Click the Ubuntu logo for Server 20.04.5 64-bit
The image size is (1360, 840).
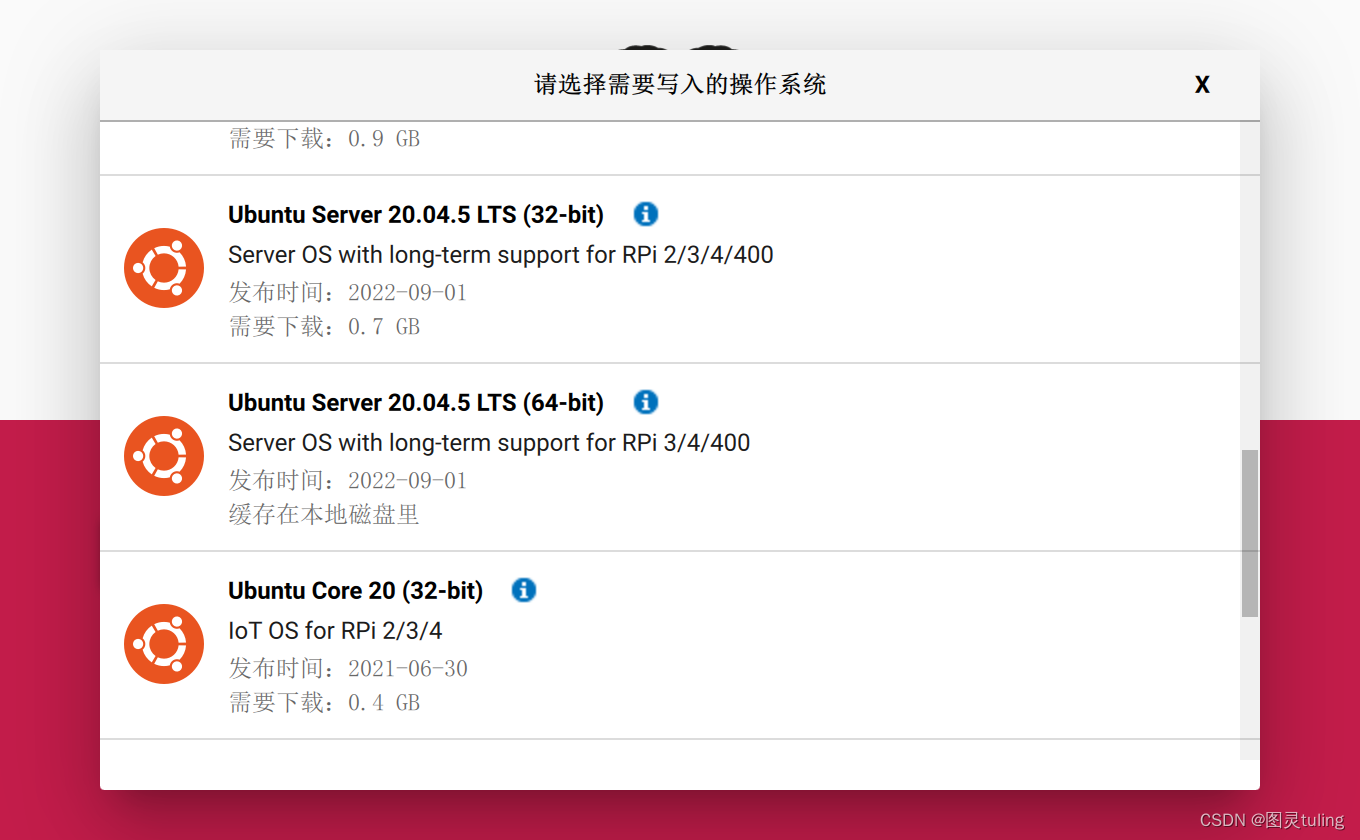coord(164,456)
